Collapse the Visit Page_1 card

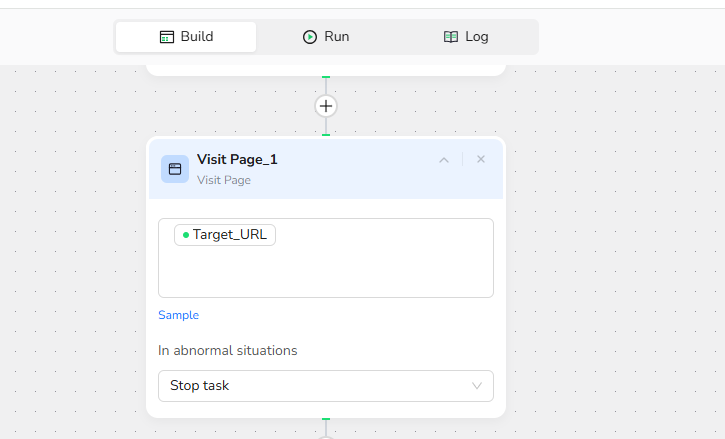point(444,160)
